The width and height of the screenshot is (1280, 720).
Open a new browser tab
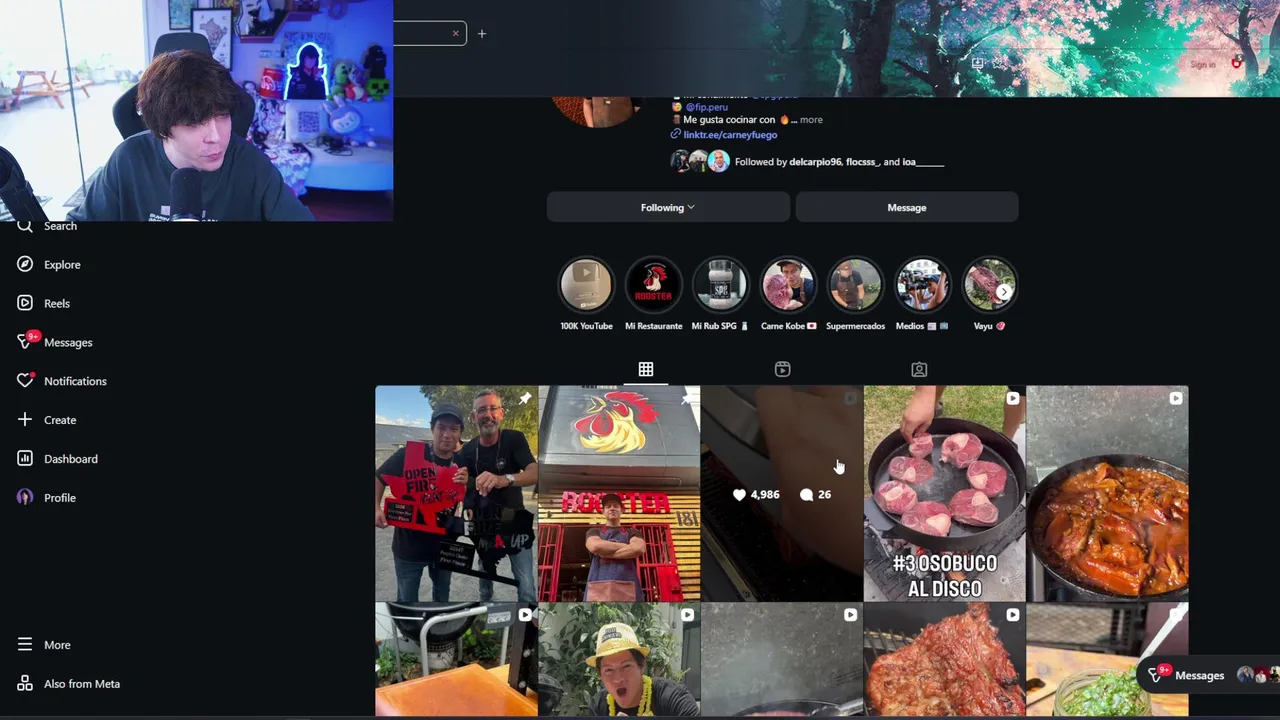click(x=481, y=34)
